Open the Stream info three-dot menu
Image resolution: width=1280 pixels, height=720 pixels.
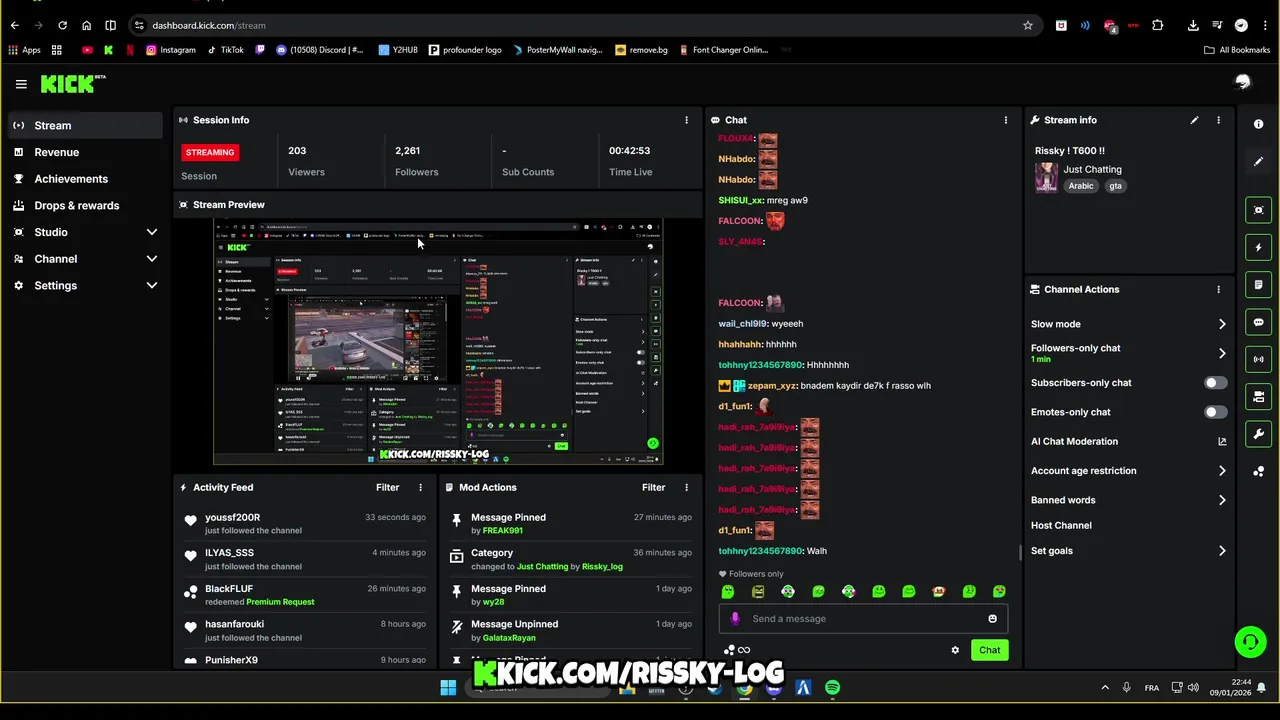tap(1218, 120)
